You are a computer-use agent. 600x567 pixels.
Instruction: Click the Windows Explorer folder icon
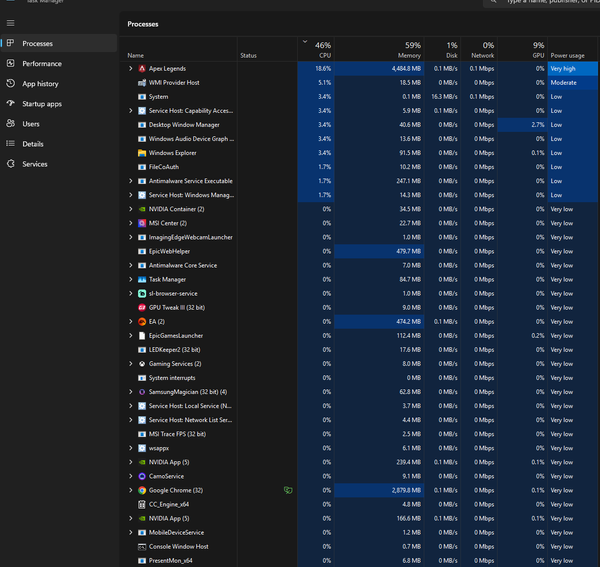pos(142,153)
